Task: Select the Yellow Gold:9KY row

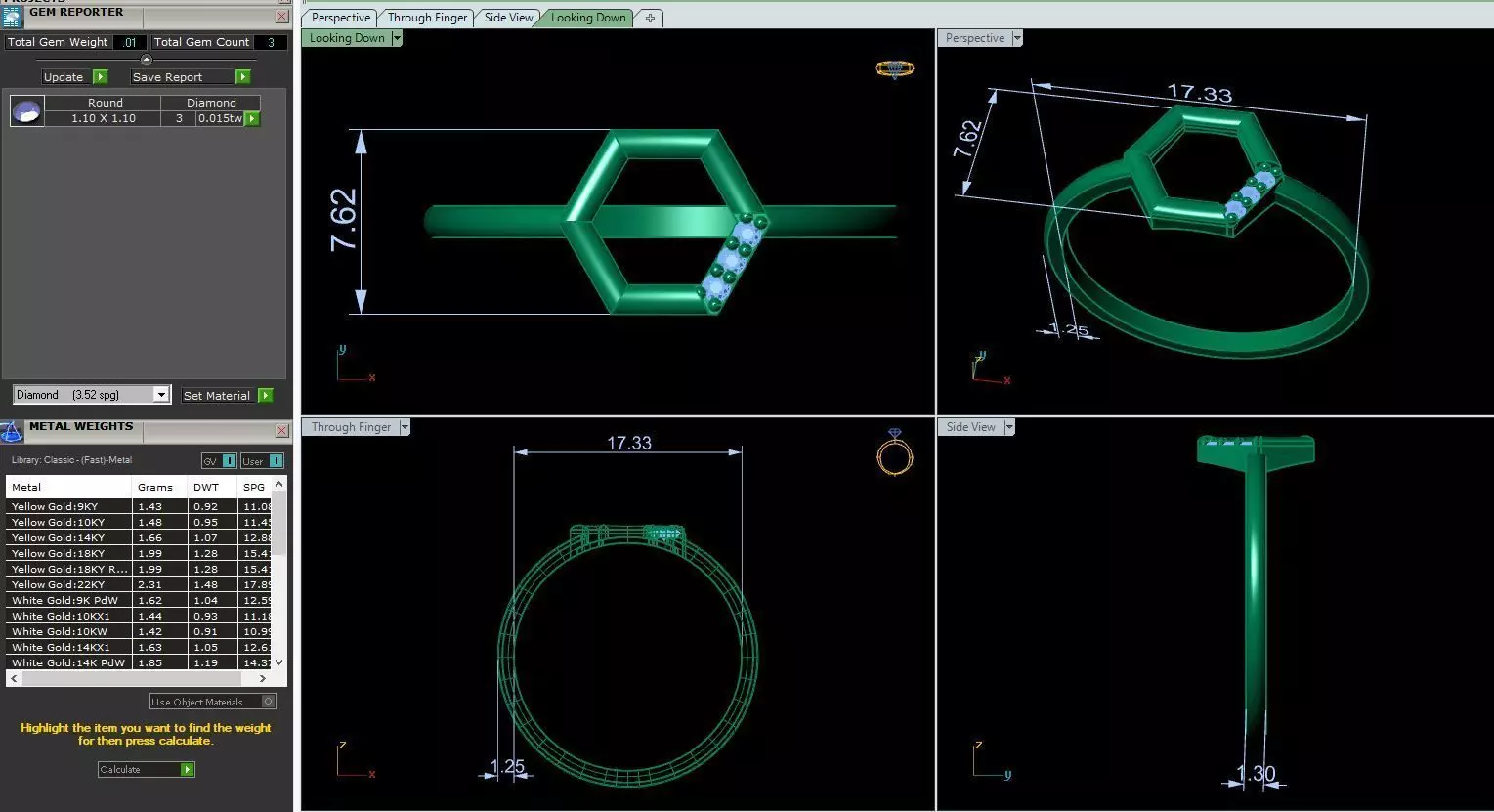Action: point(139,506)
